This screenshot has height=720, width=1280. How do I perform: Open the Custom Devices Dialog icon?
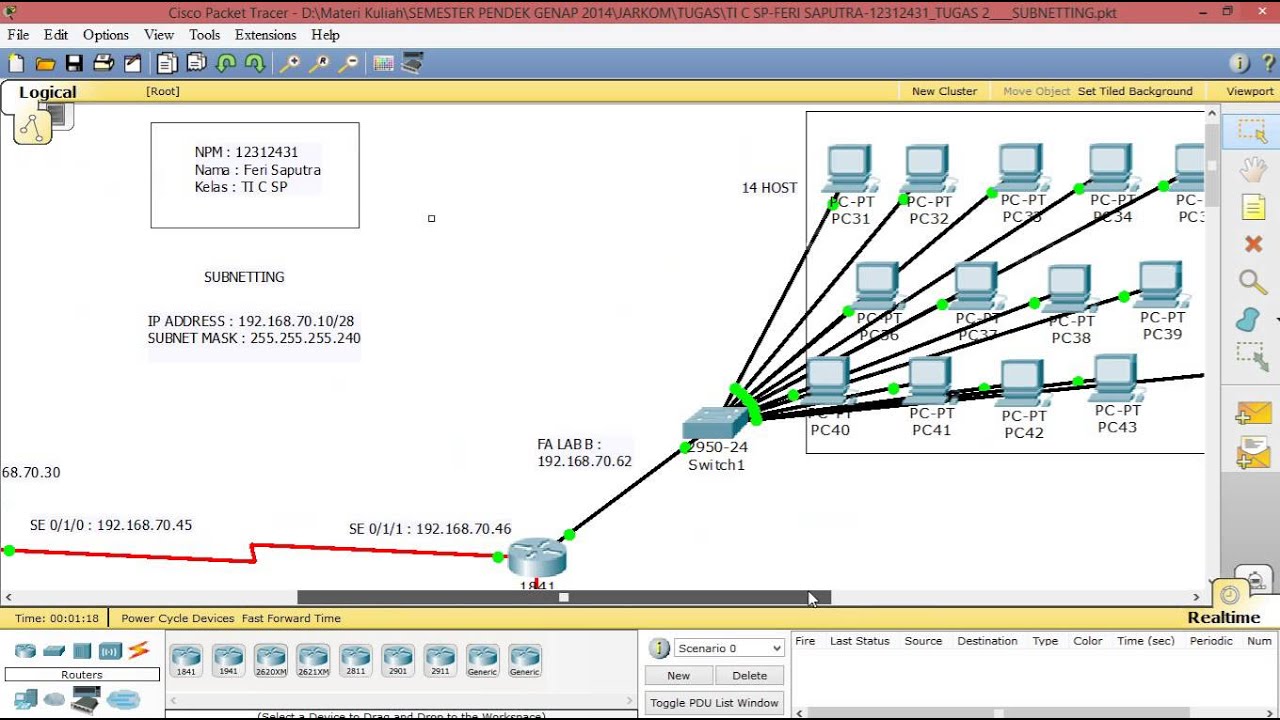[412, 63]
